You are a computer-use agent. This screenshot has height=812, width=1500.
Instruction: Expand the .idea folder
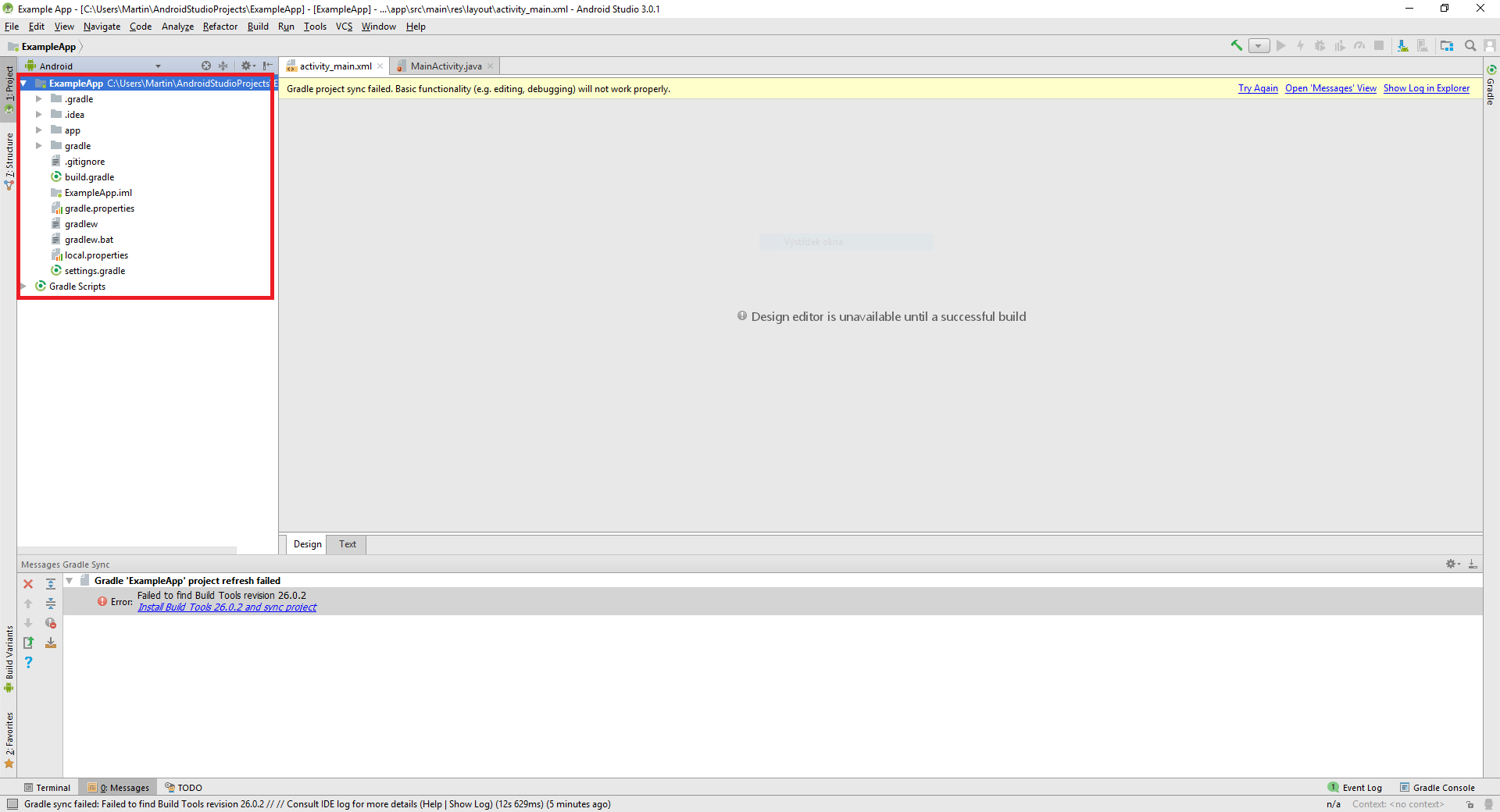[39, 115]
